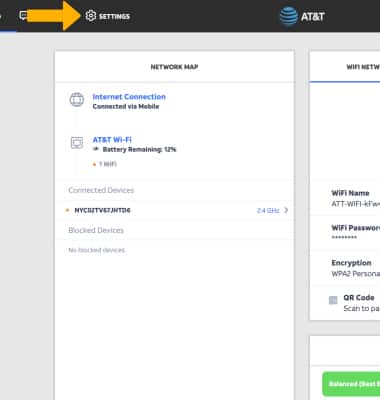Click the QR Code icon
The image size is (380, 400).
pyautogui.click(x=333, y=300)
